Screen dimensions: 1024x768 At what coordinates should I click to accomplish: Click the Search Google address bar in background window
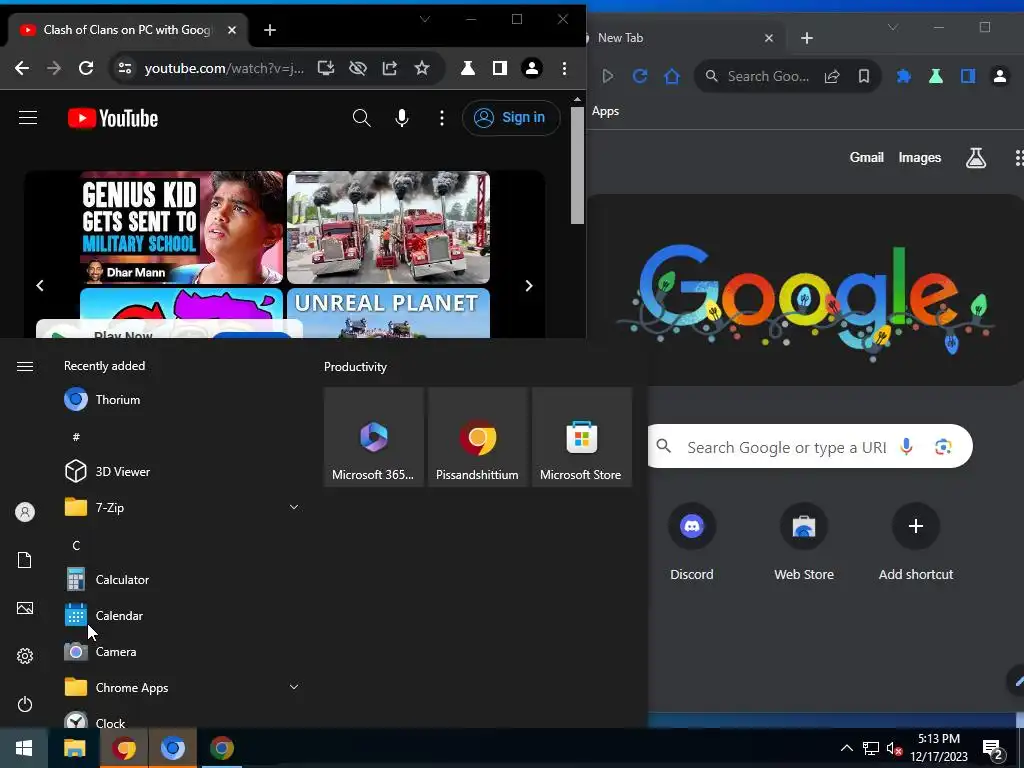point(768,76)
